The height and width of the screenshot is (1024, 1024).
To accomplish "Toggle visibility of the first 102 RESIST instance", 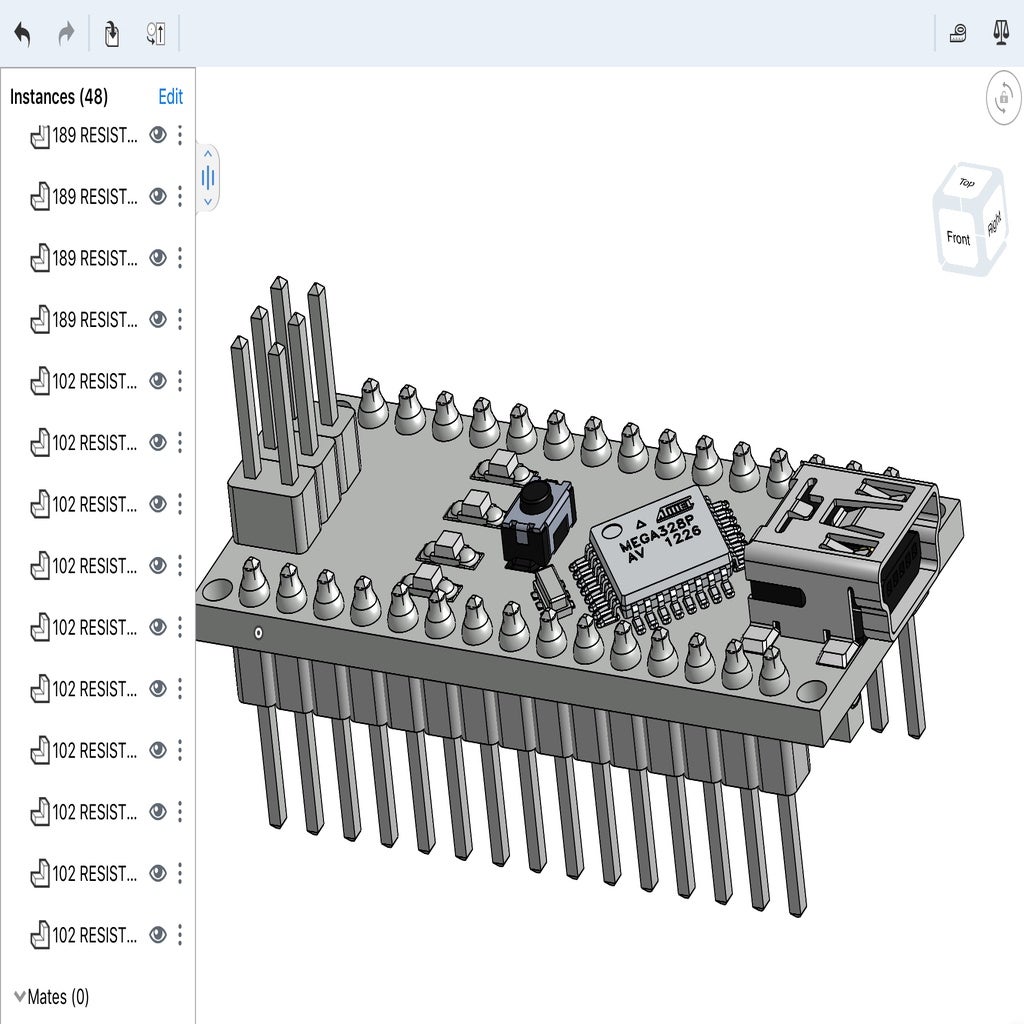I will [157, 382].
